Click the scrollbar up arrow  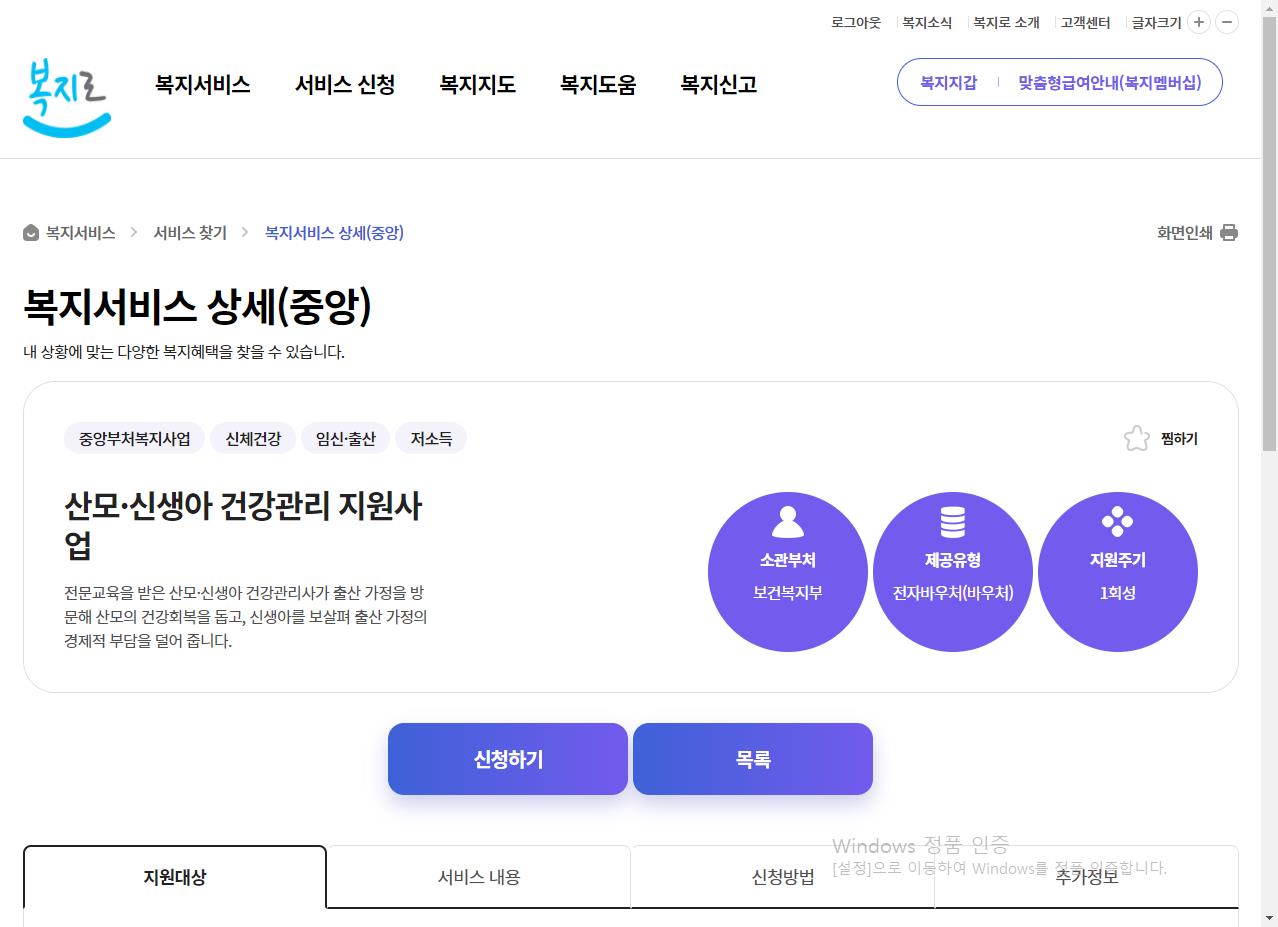1269,8
